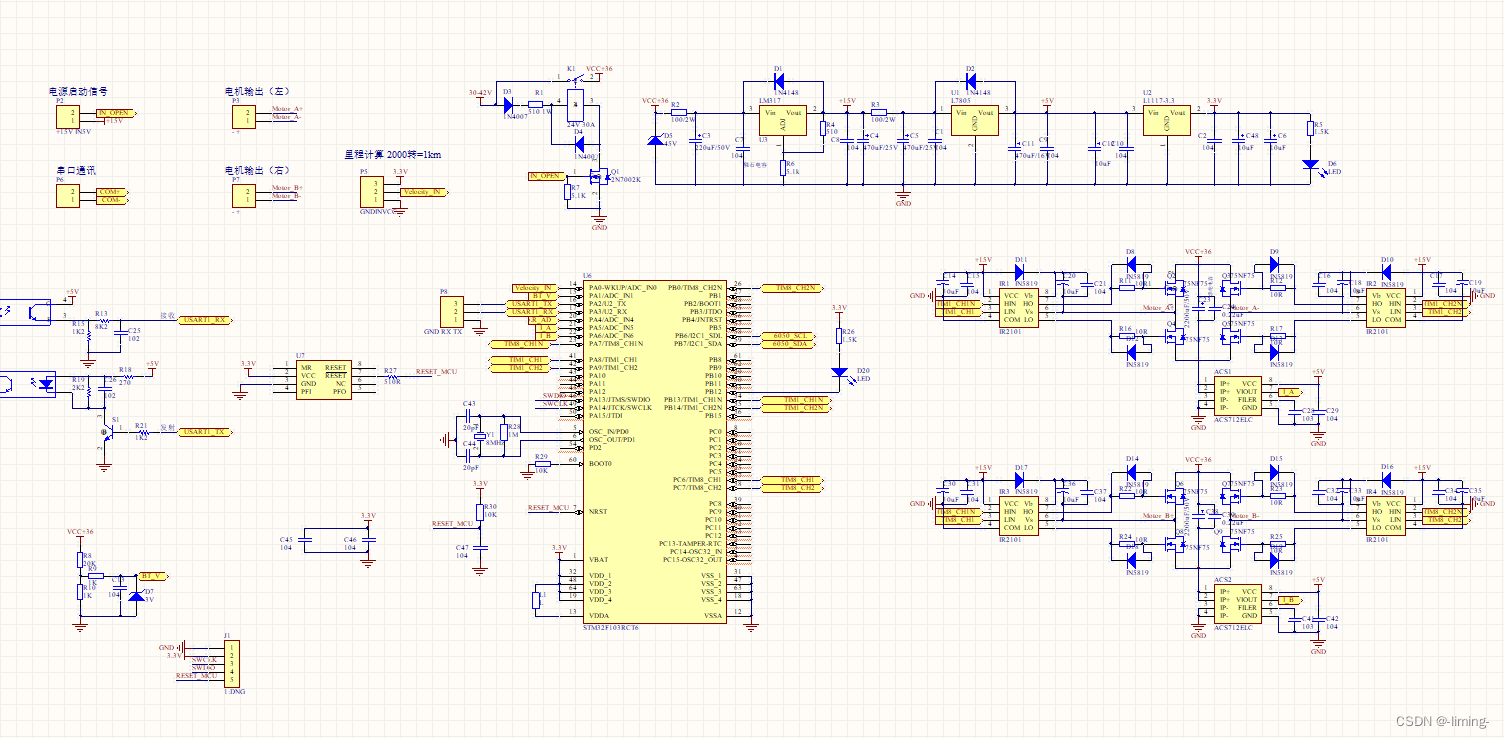Select the P2 power start signal connector
Viewport: 1504px width, 738px height.
(x=69, y=117)
